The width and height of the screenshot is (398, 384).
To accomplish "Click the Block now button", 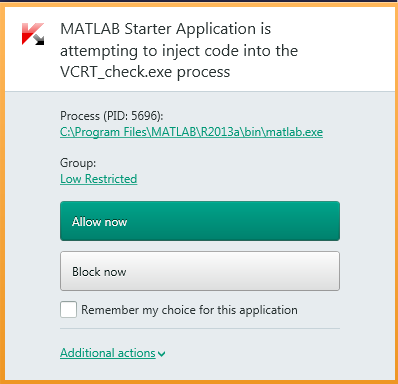I will click(200, 271).
